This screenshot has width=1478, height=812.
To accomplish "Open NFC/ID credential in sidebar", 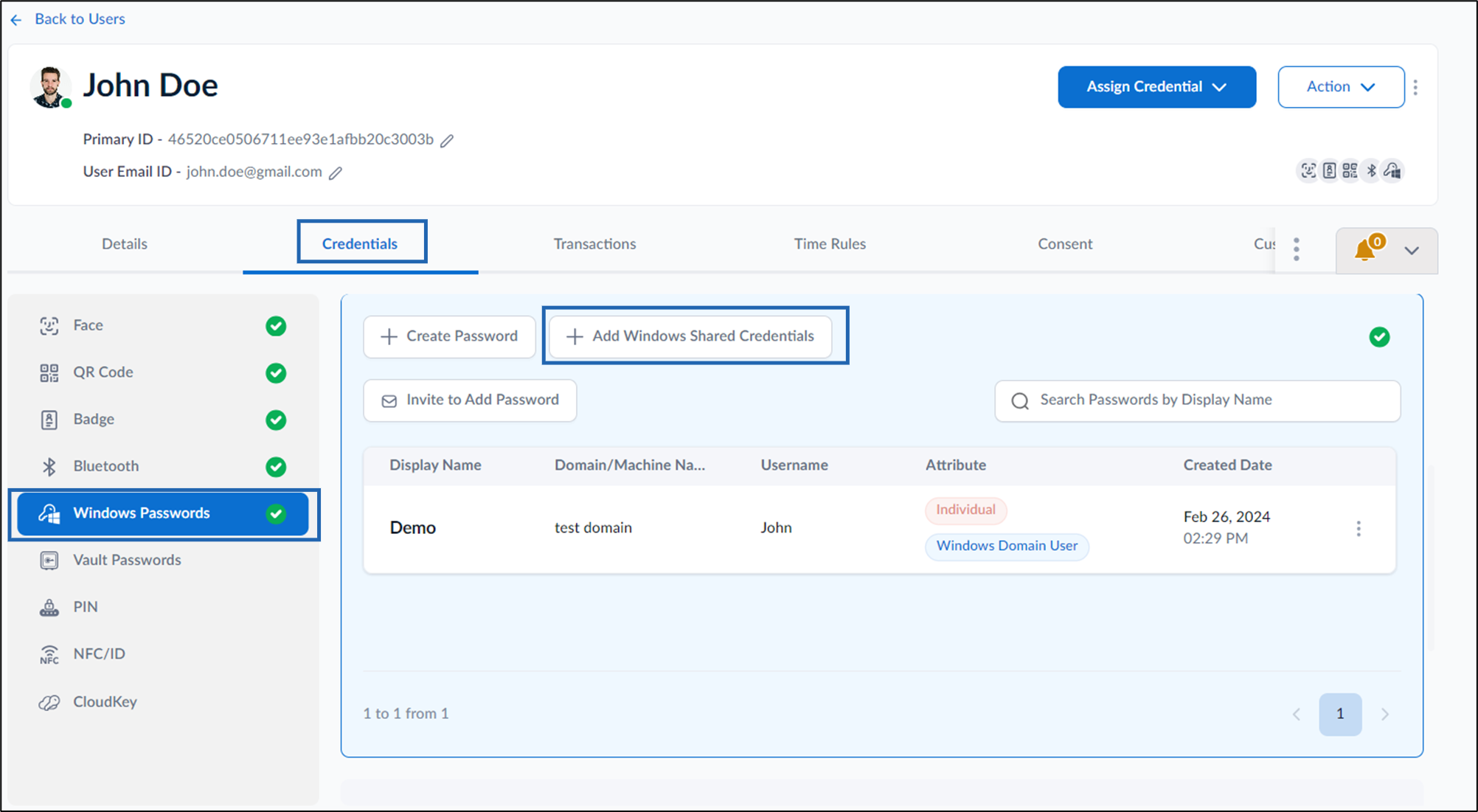I will click(x=163, y=654).
